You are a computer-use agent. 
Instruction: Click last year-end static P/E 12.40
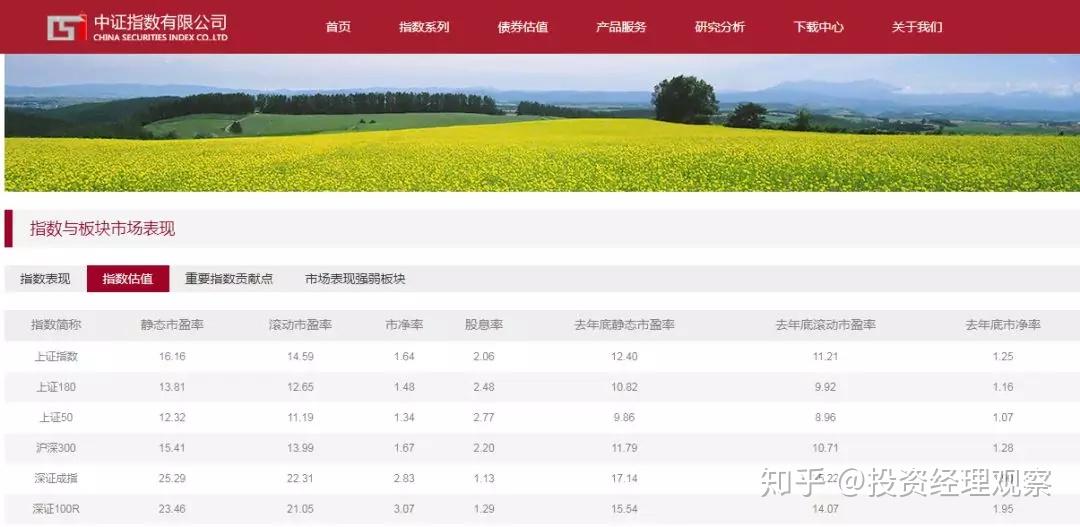click(x=624, y=357)
